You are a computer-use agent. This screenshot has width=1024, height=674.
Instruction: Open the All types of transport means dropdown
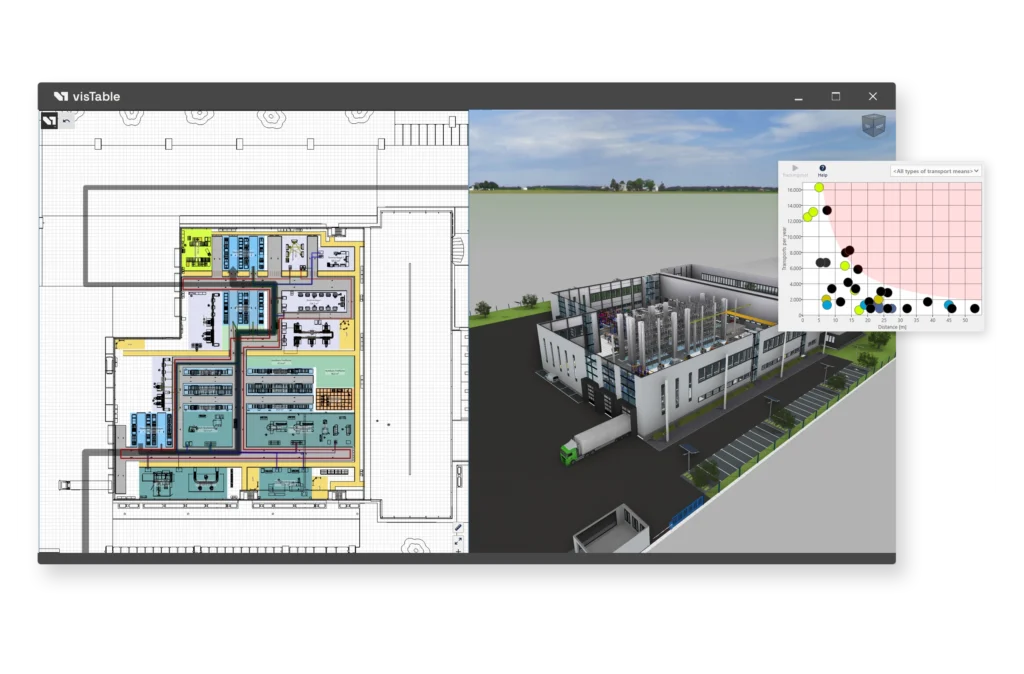tap(935, 171)
